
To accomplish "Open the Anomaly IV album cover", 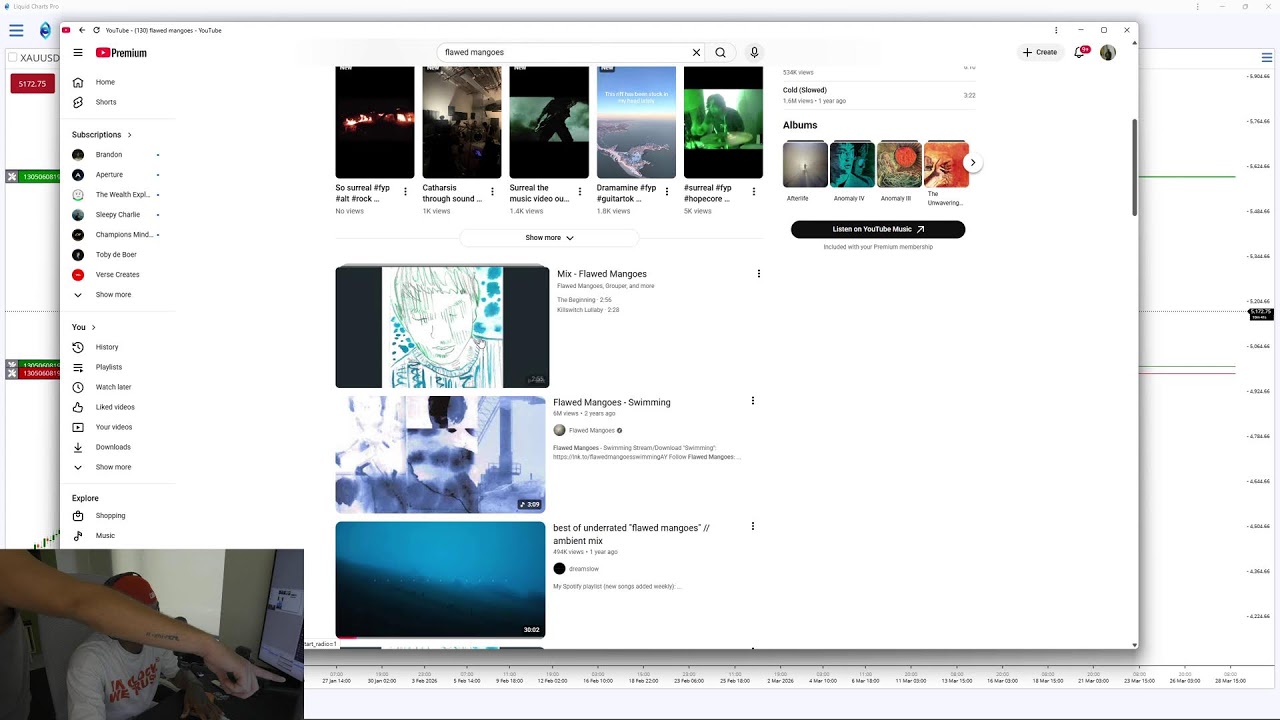I will [852, 164].
